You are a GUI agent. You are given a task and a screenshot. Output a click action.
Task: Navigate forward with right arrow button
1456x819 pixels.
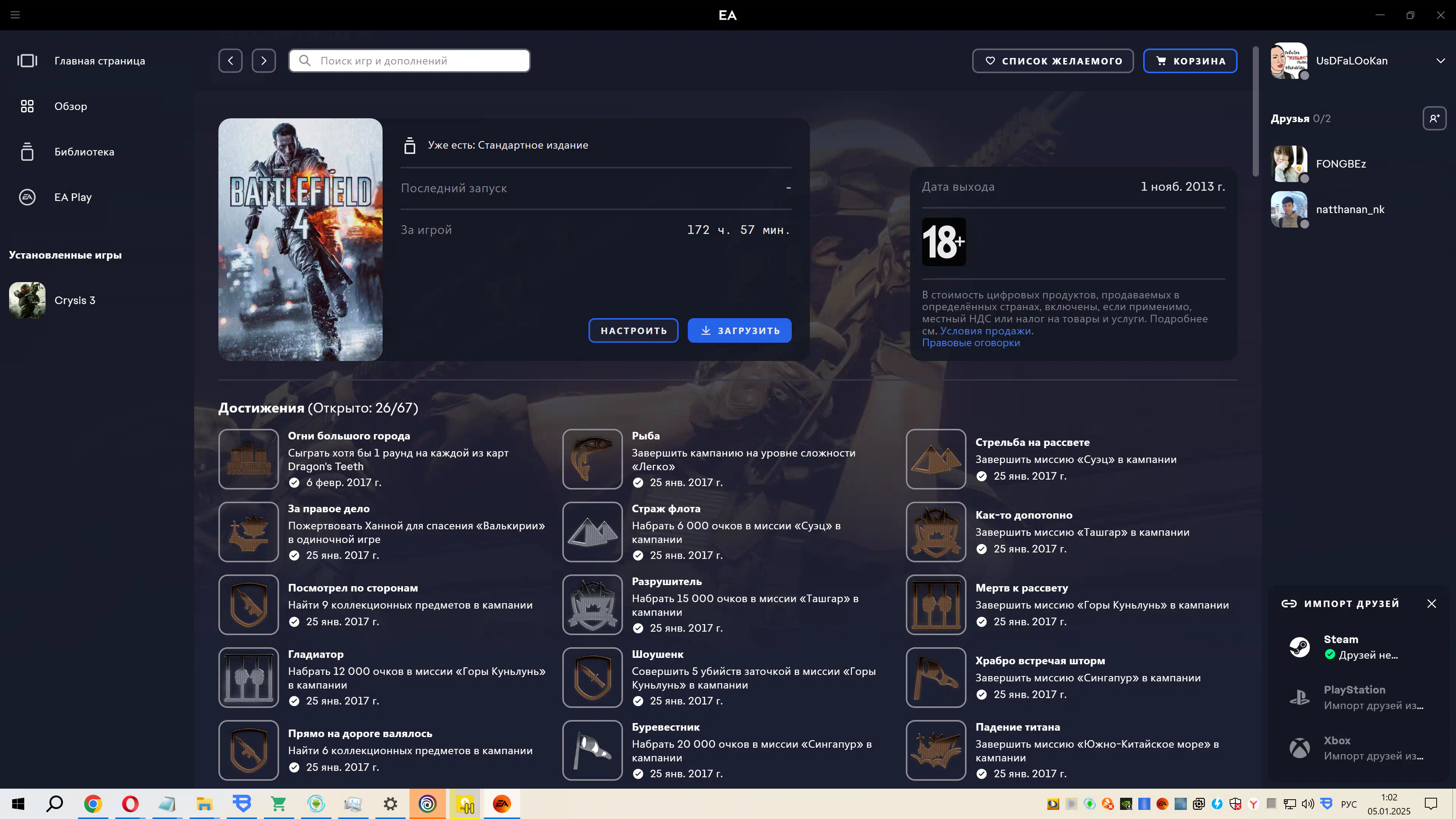point(264,61)
